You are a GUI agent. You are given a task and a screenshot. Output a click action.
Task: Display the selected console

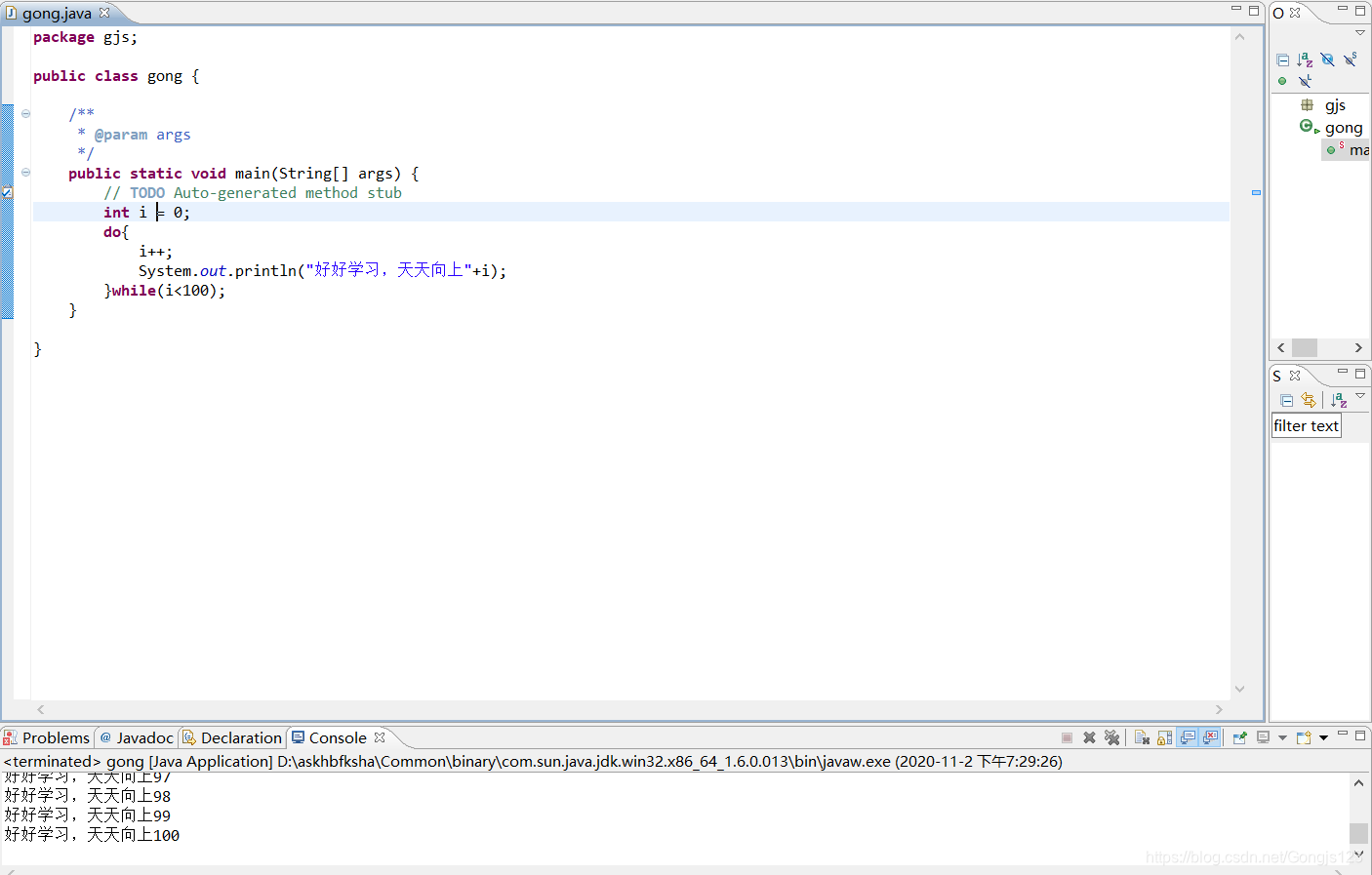tap(1263, 738)
